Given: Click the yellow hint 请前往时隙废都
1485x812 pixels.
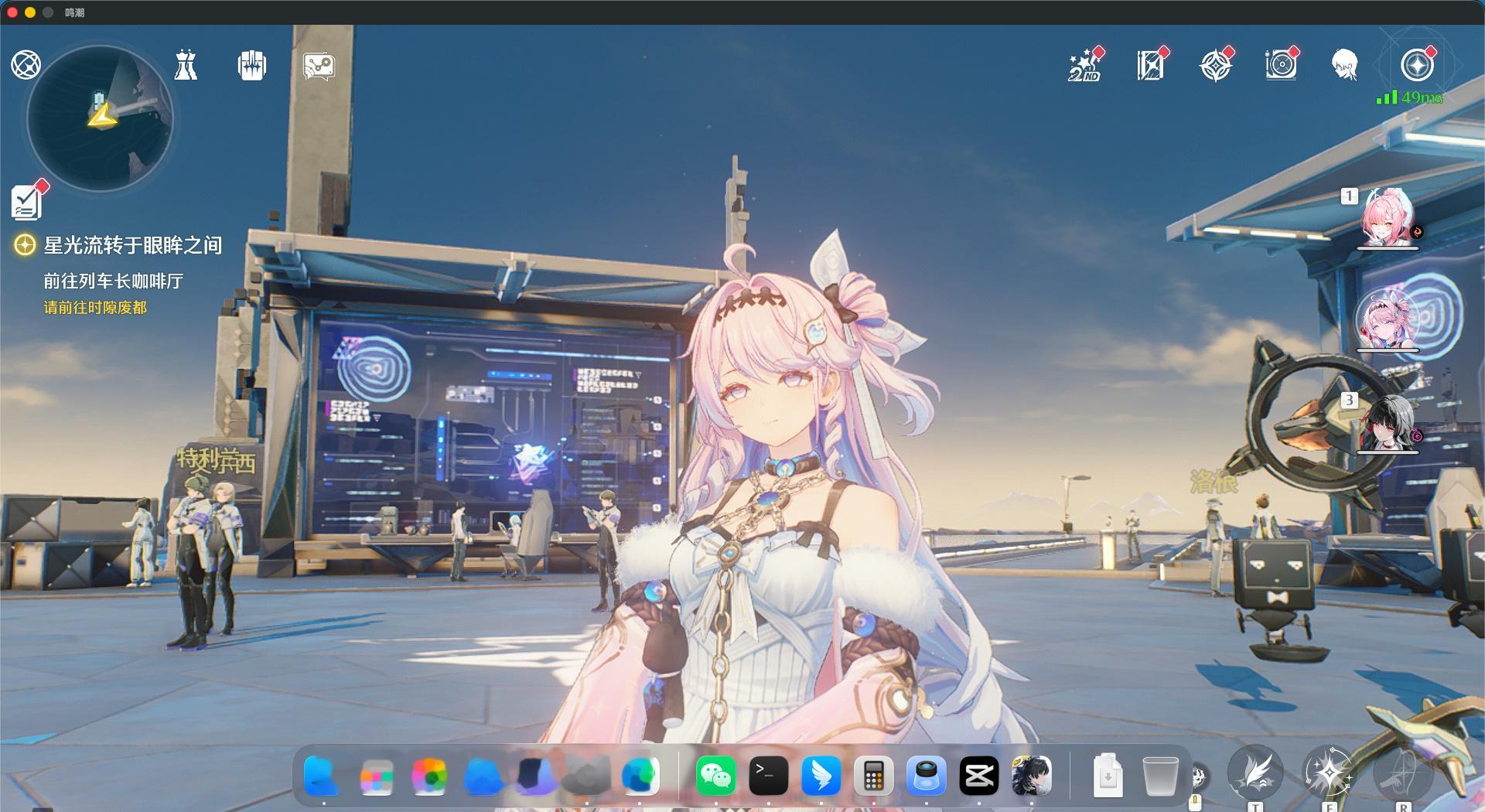Looking at the screenshot, I should (95, 308).
